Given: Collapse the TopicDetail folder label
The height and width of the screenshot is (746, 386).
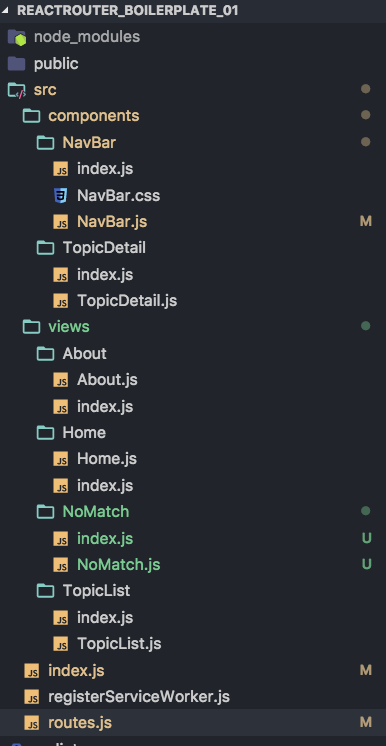Looking at the screenshot, I should (x=104, y=248).
